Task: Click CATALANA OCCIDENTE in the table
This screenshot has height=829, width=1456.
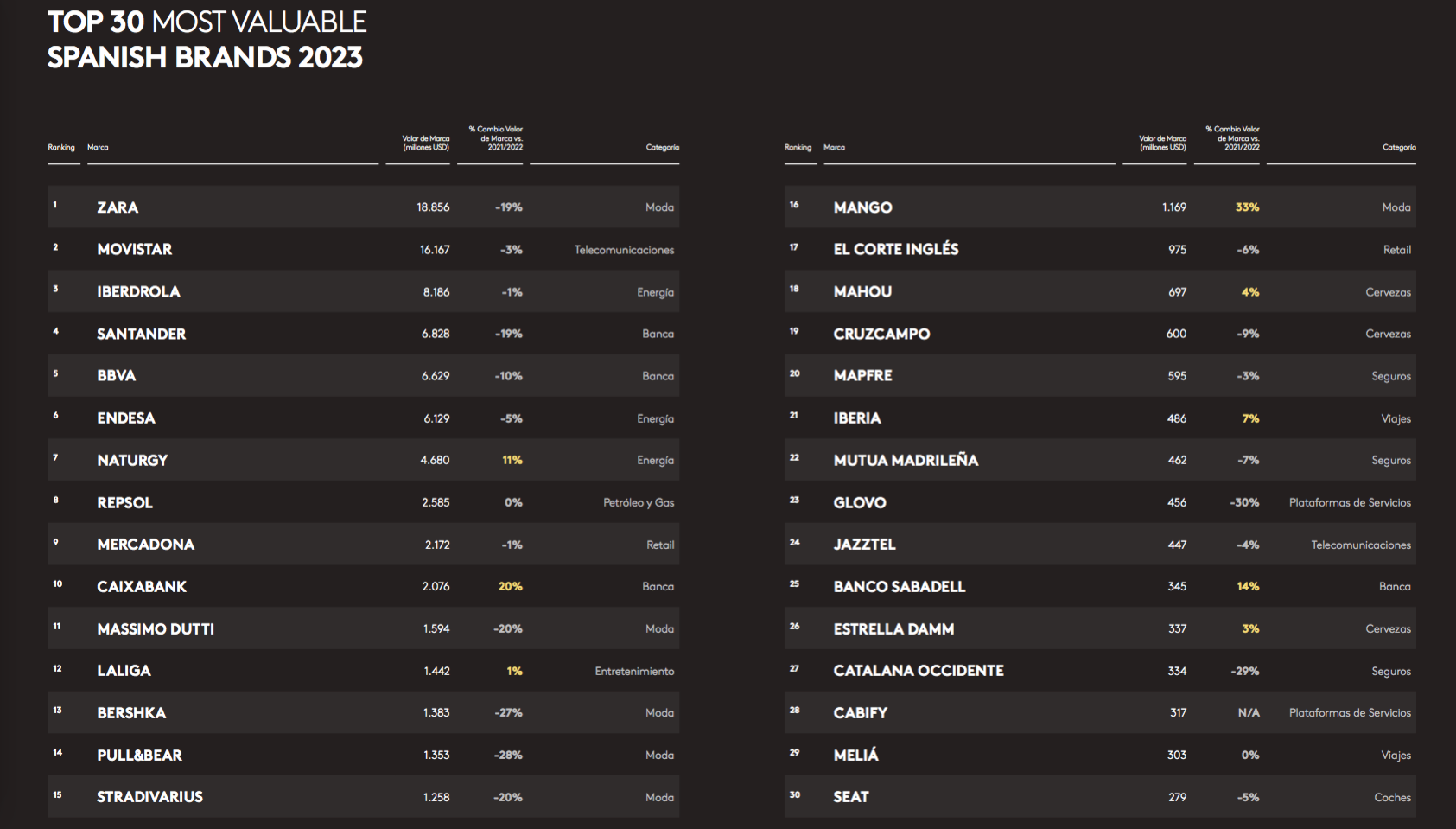Action: click(x=919, y=670)
